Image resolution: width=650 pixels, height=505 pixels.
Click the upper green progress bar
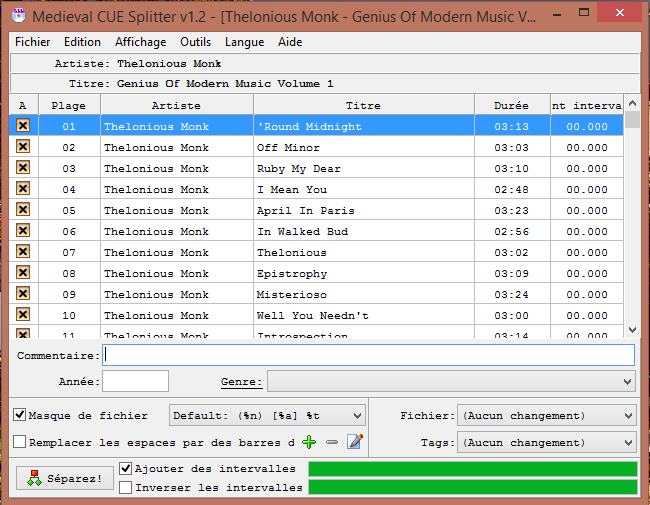pos(473,469)
